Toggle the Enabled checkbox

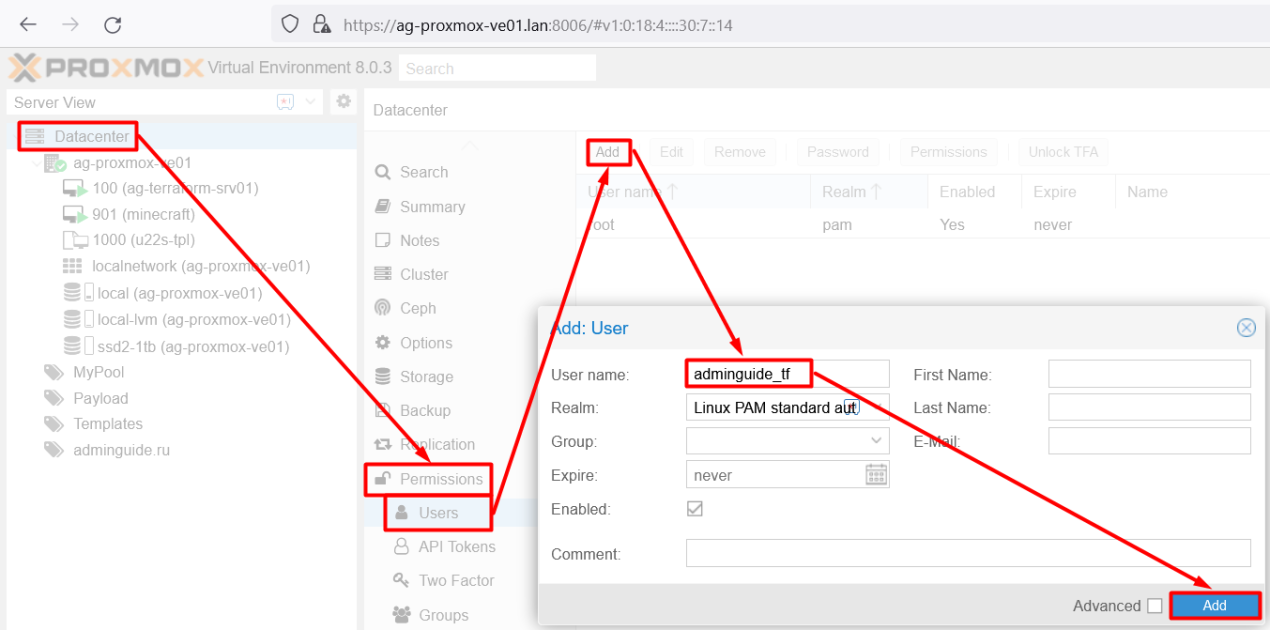695,509
